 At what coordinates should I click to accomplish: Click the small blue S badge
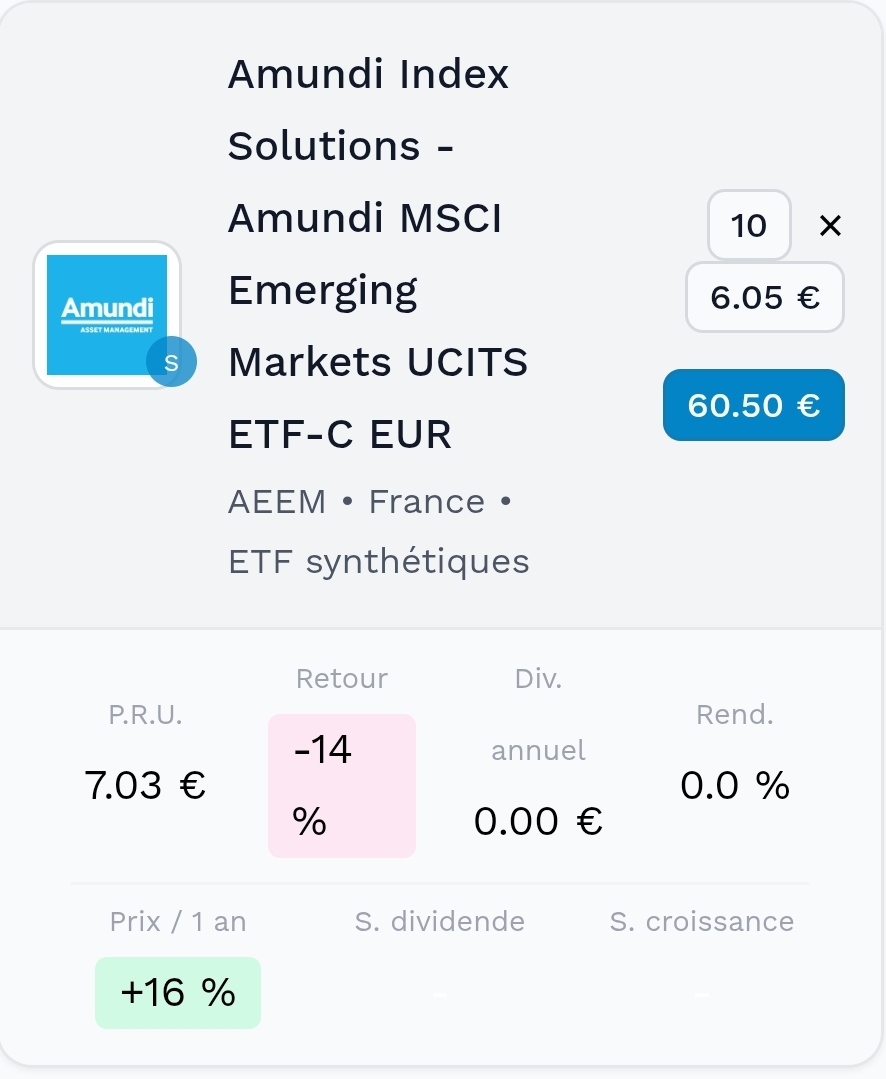click(x=171, y=363)
